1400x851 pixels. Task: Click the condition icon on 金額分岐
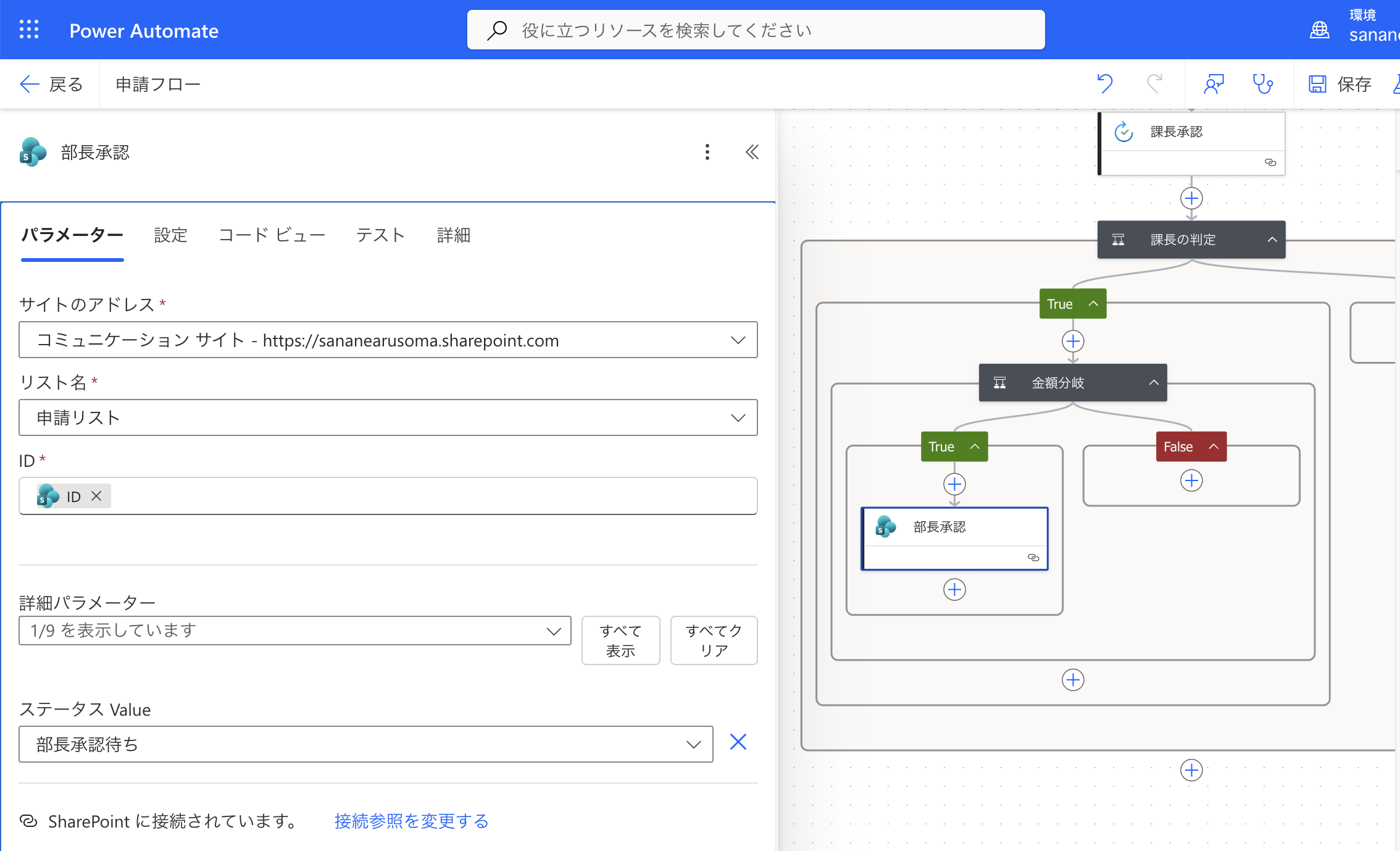click(1000, 383)
